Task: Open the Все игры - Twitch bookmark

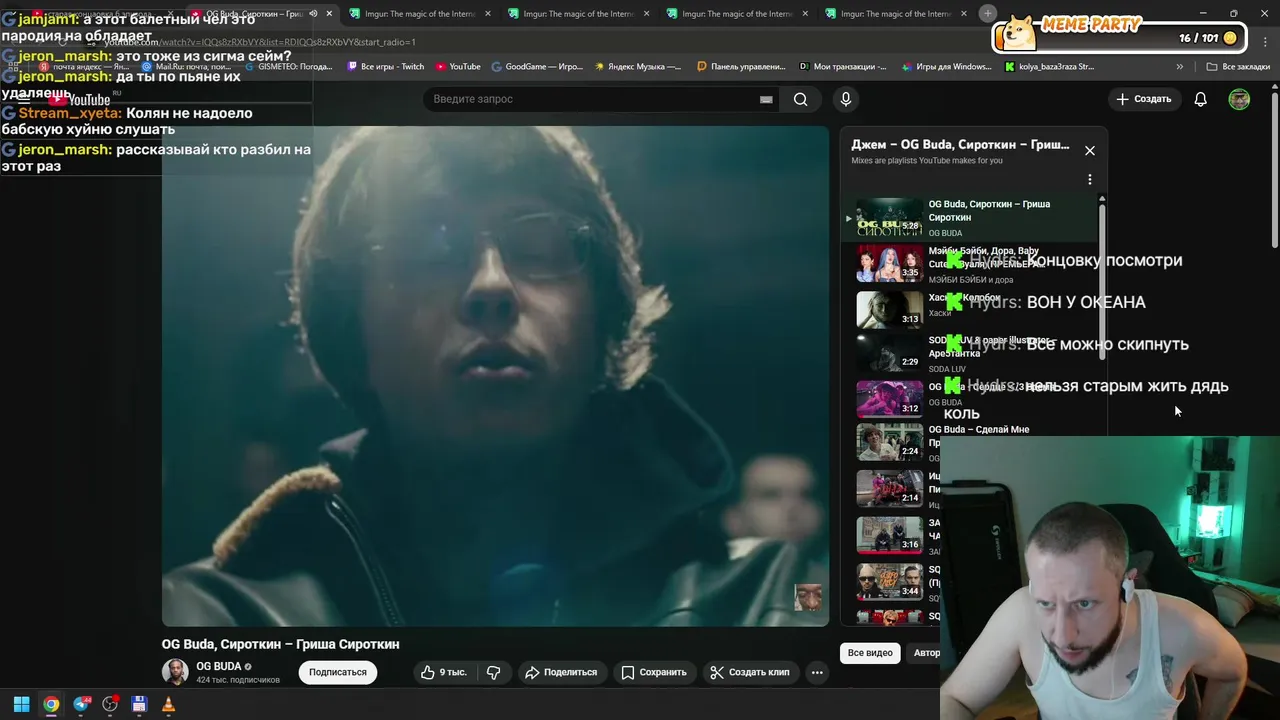Action: coord(385,67)
